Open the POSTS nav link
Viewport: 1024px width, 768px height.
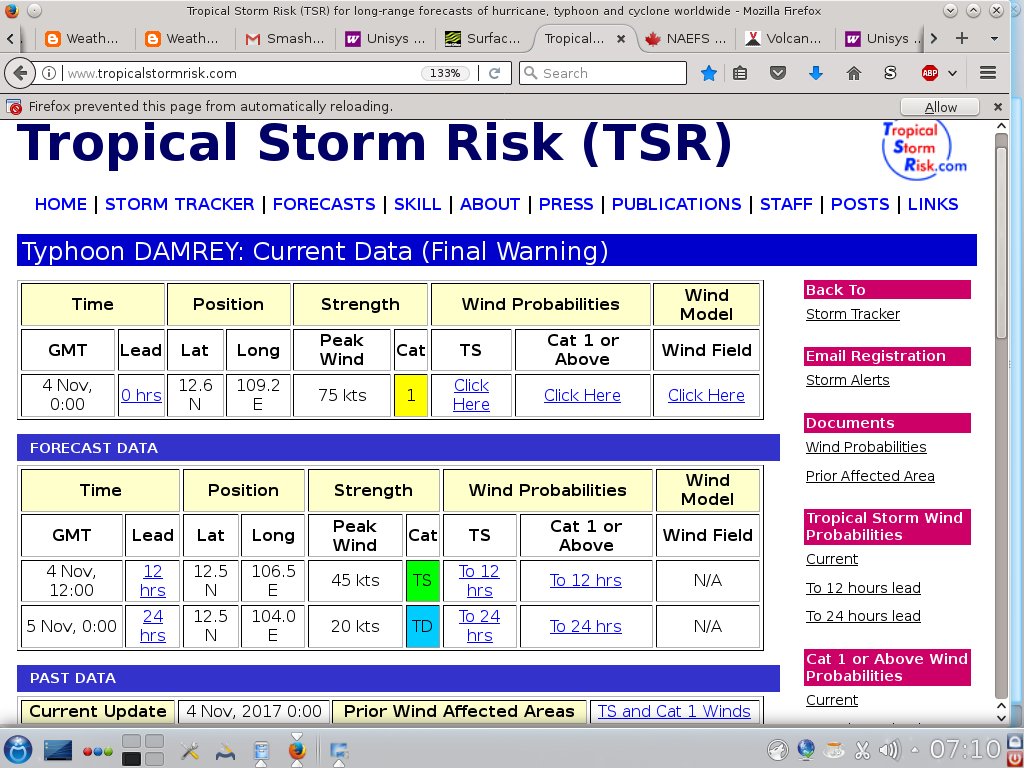(860, 204)
